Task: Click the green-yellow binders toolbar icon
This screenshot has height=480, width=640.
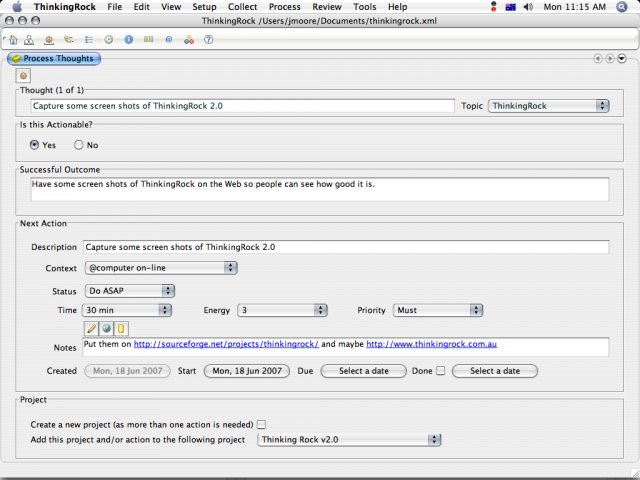Action: pos(149,40)
